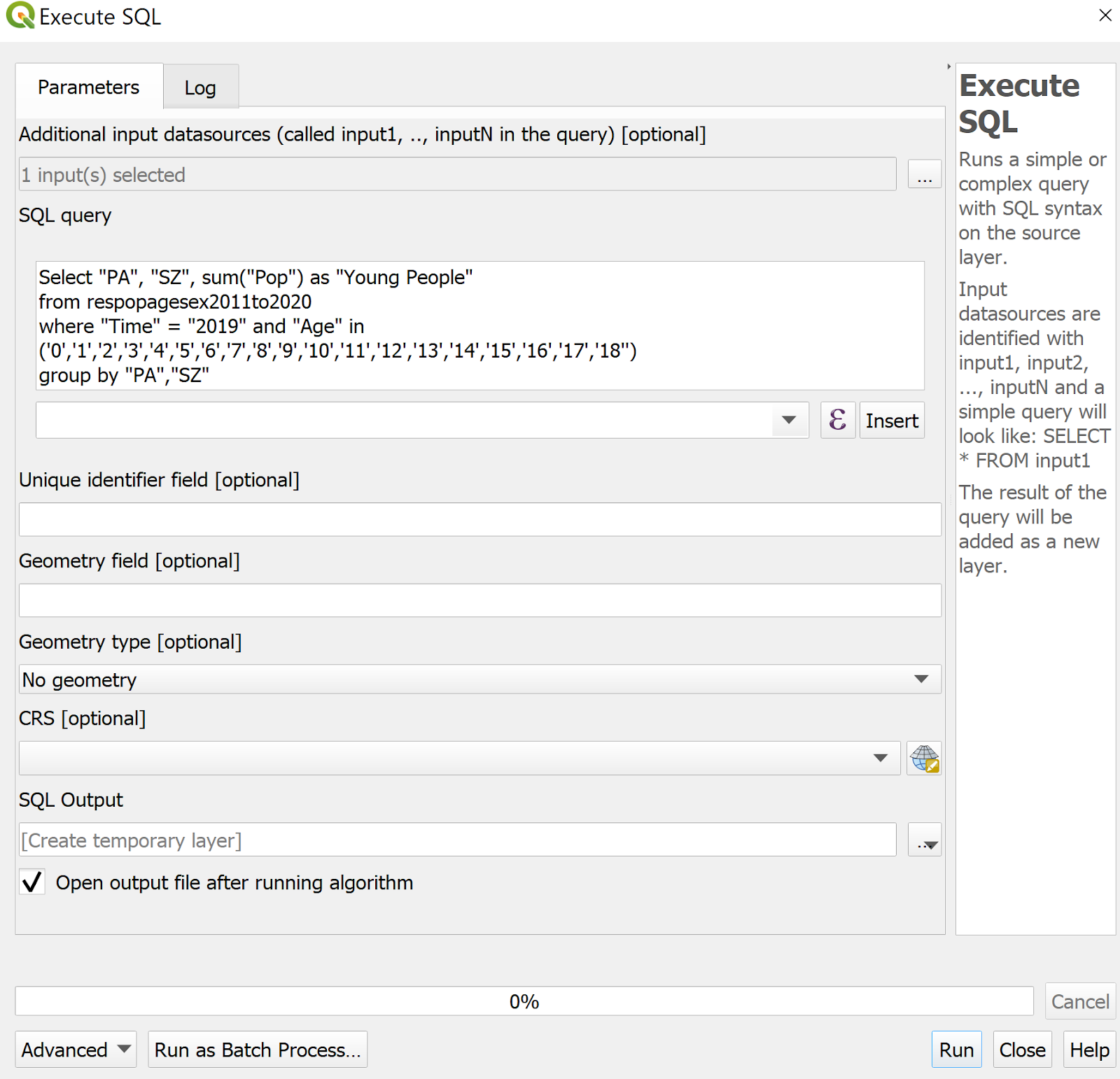Click Run as Batch Process button

click(x=258, y=1050)
